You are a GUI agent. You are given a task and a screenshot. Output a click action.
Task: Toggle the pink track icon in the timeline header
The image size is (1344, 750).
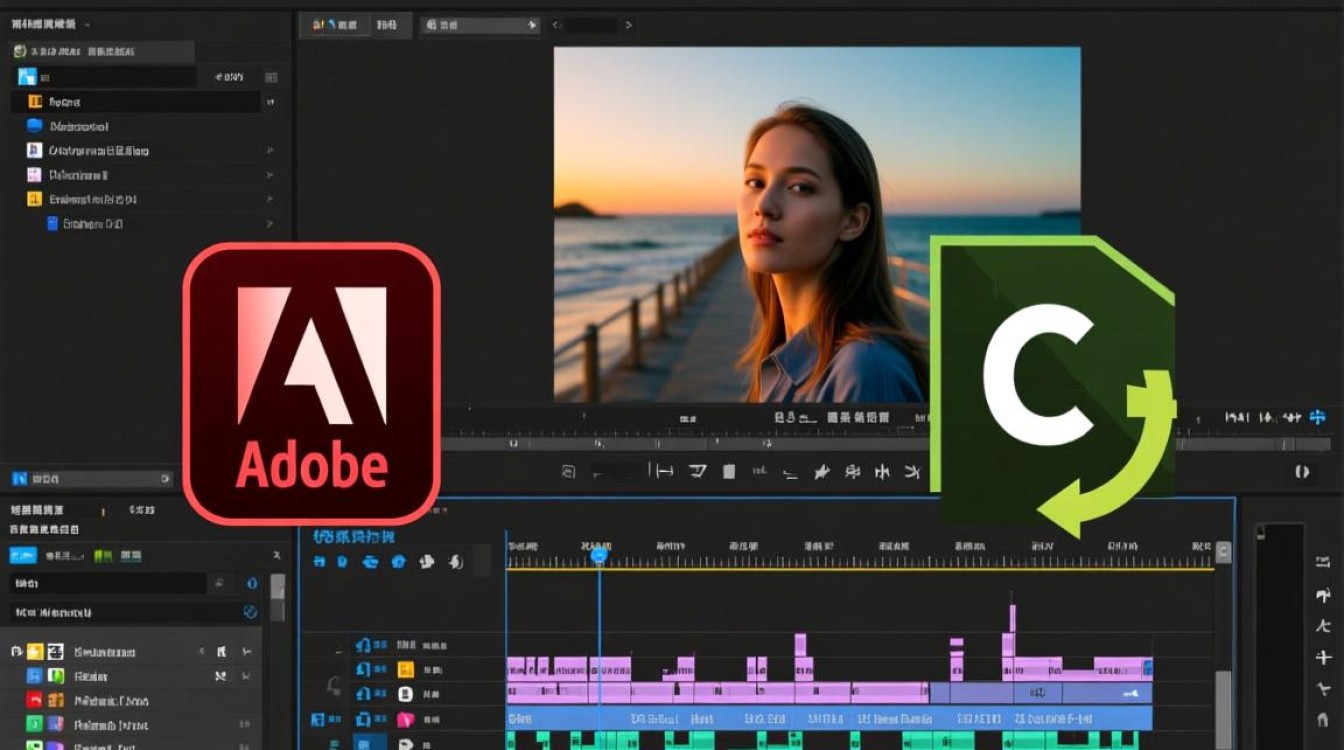406,719
